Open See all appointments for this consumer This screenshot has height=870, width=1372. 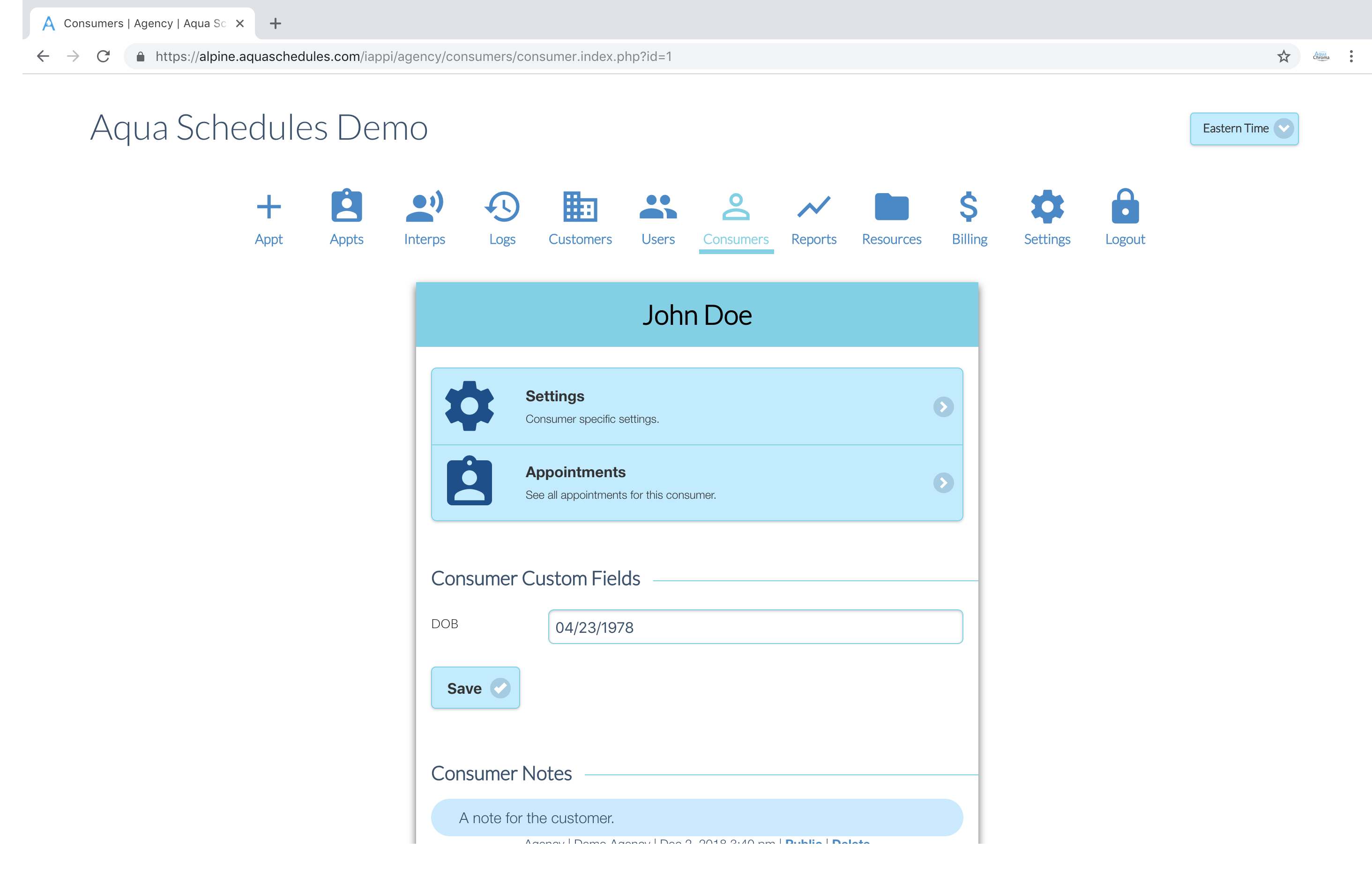pyautogui.click(x=697, y=482)
